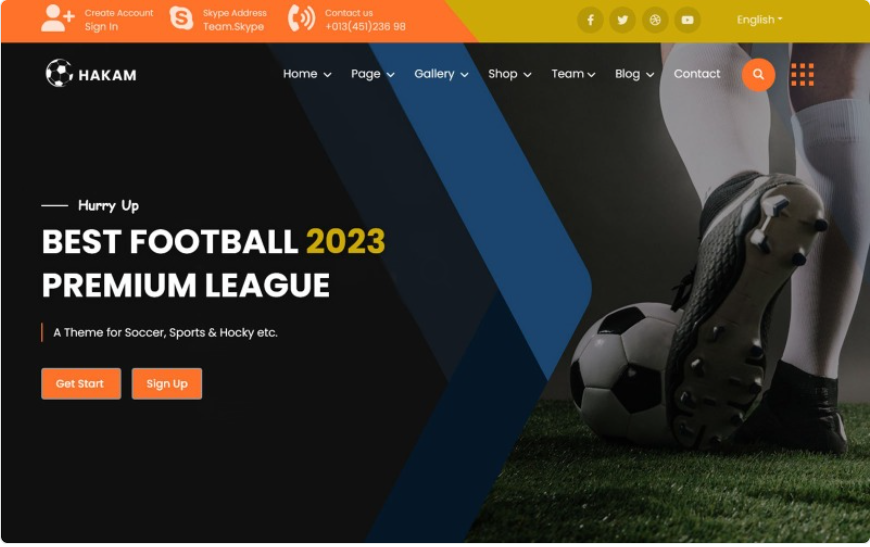Open the Page navigation menu
Viewport: 870px width, 547px height.
(372, 74)
